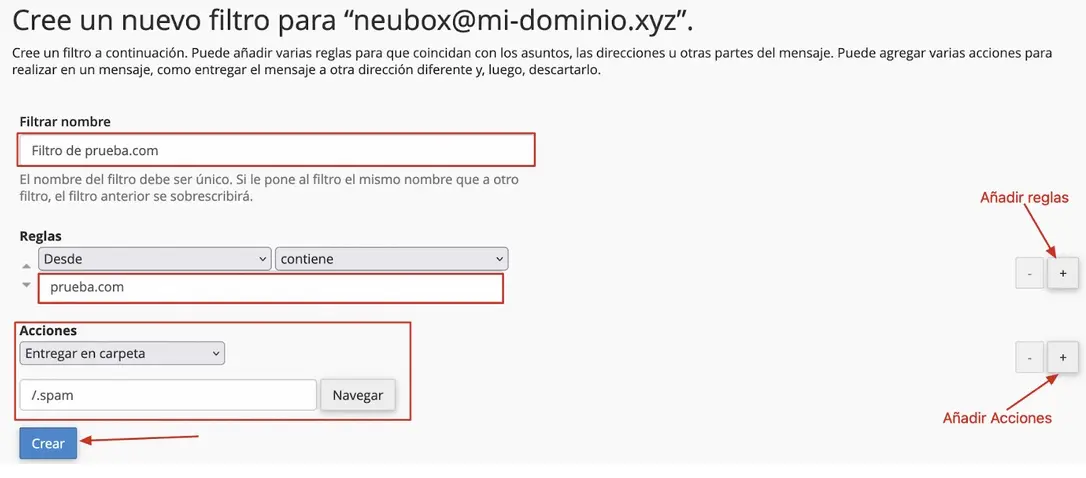Click the red "Añadir Acciones" annotation text
1086x478 pixels.
click(x=997, y=418)
